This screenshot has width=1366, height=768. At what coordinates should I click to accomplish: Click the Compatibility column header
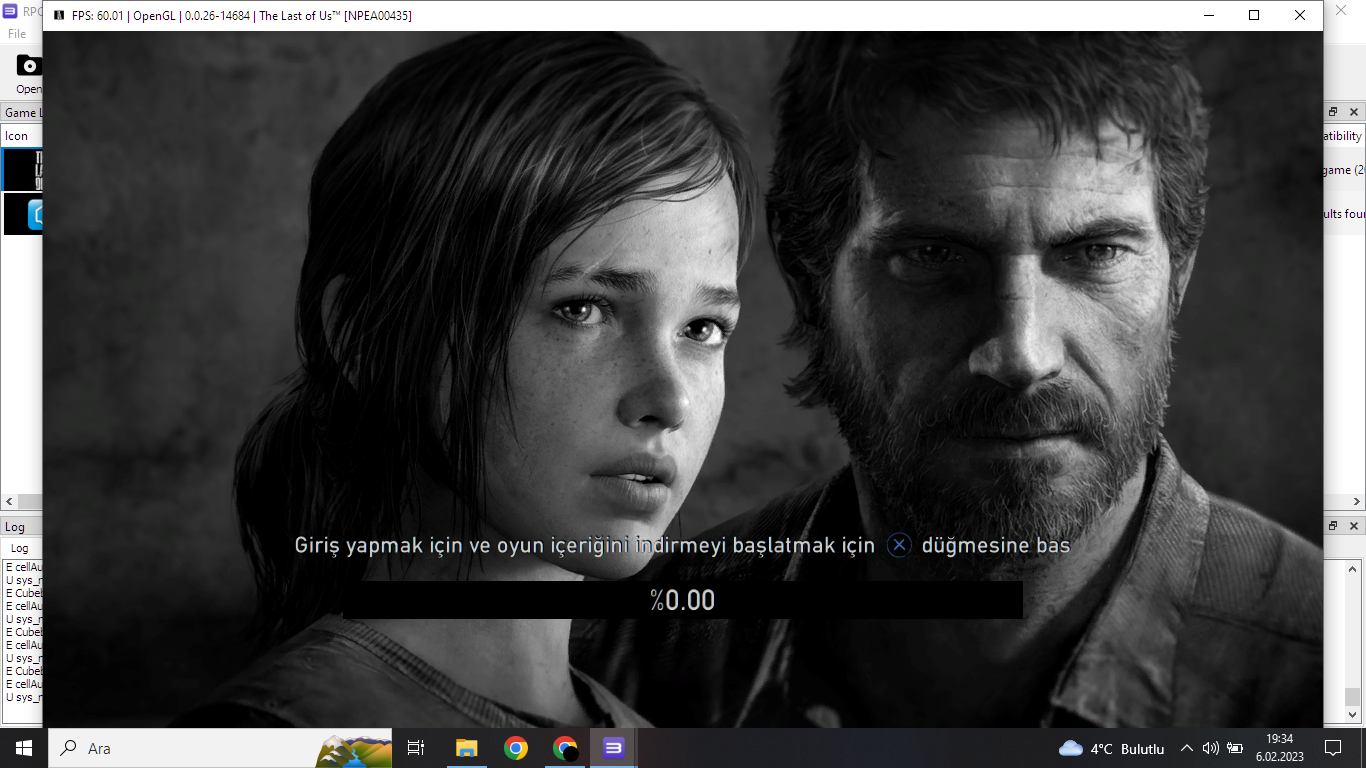pos(1342,136)
